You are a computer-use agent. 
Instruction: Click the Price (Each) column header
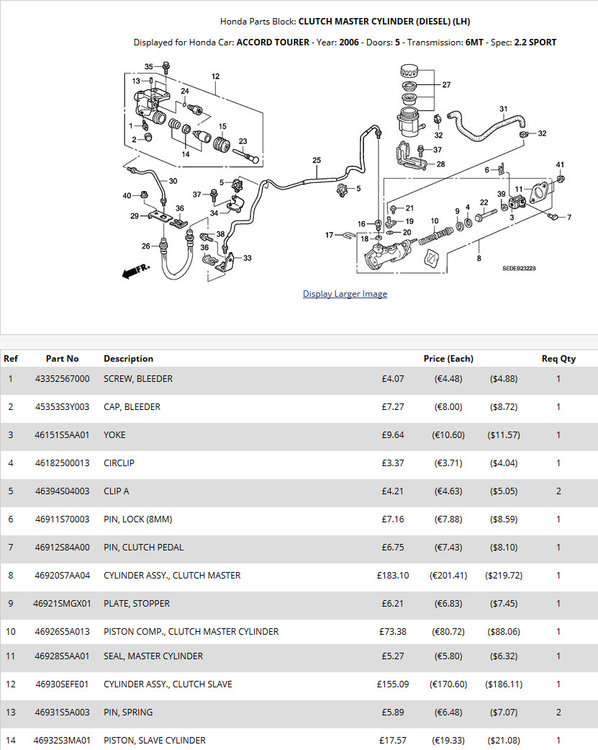(448, 359)
